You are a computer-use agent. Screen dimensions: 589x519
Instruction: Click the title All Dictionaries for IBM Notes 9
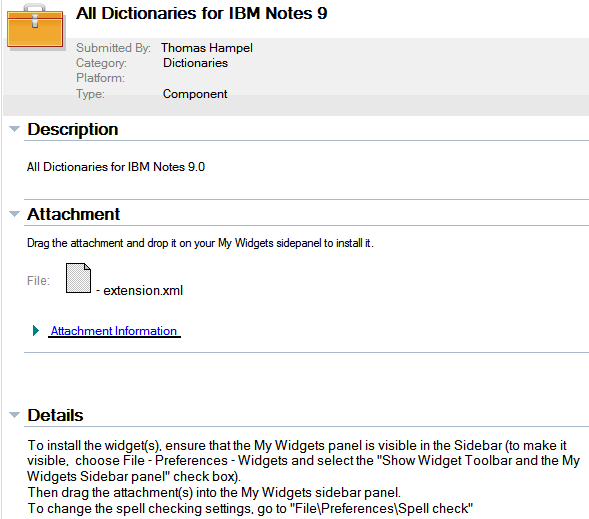202,13
